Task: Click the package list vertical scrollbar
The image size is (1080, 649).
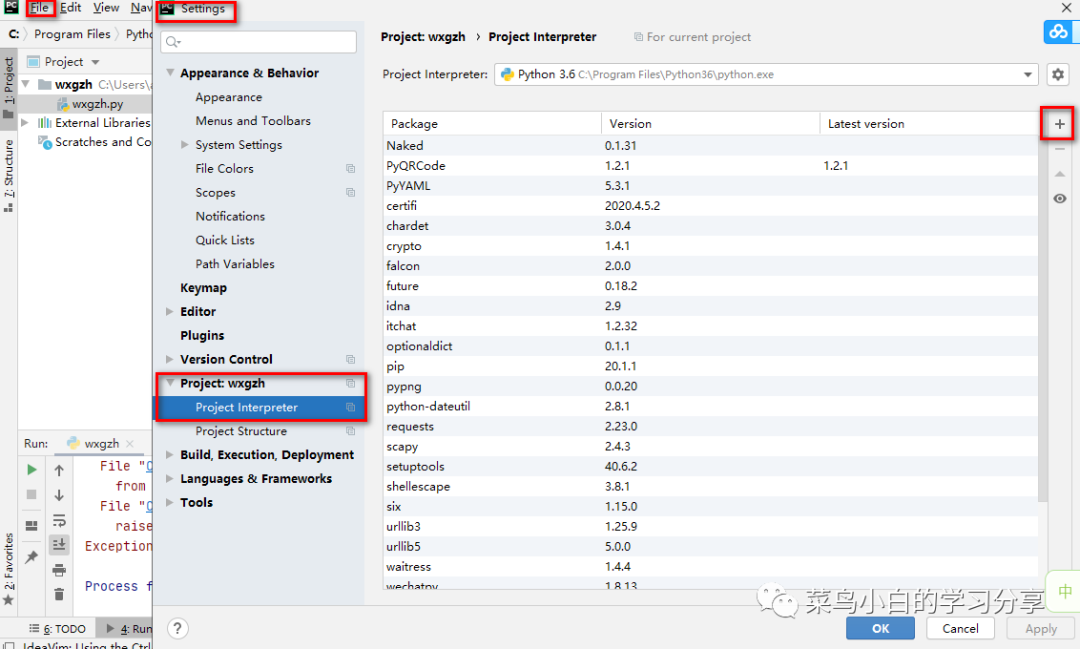Action: point(1043,317)
